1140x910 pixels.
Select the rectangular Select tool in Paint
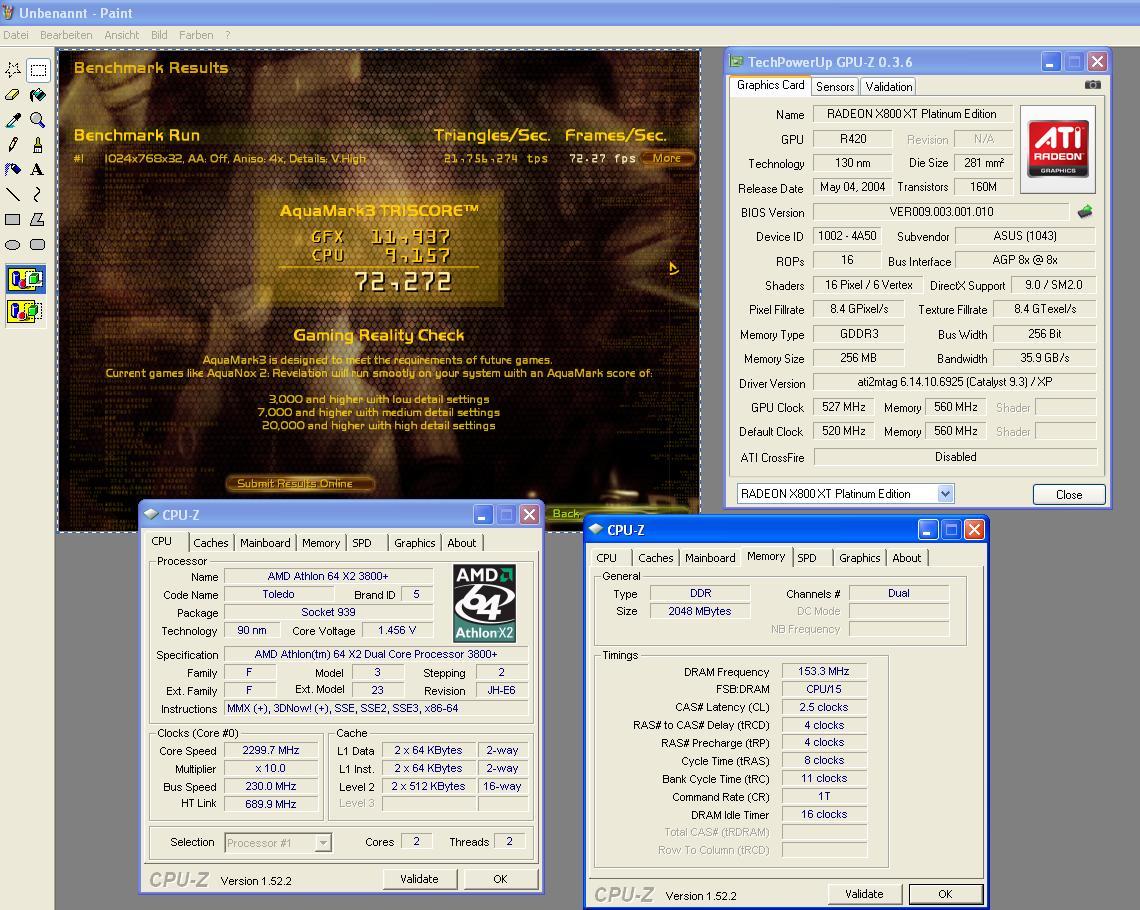38,70
